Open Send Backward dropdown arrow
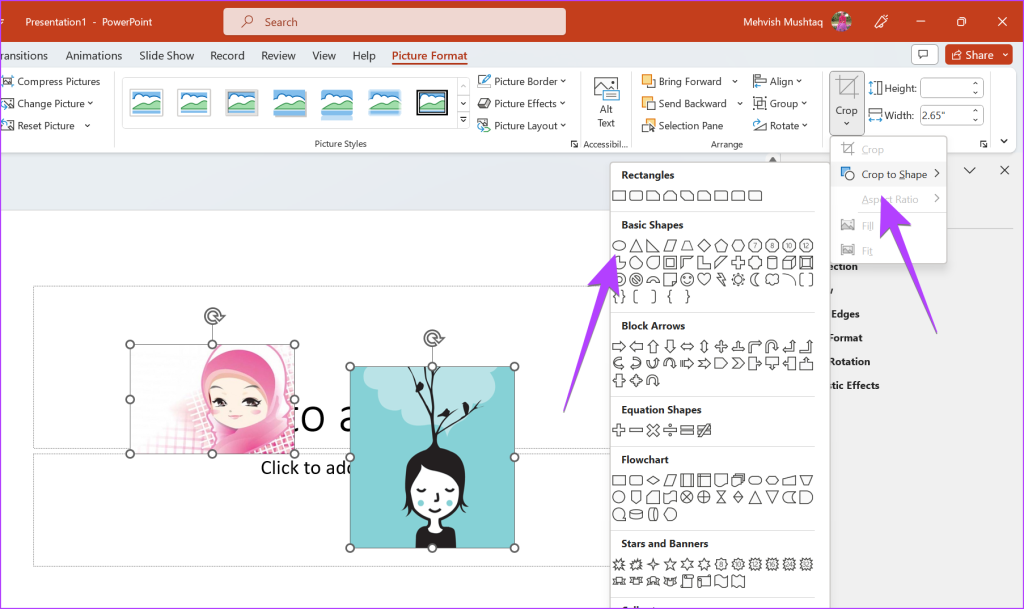The image size is (1024, 609). (x=739, y=104)
